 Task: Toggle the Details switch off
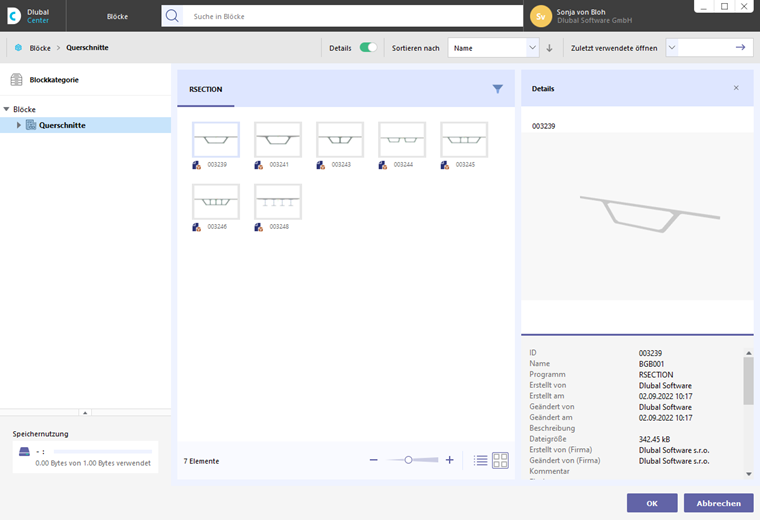[x=368, y=47]
